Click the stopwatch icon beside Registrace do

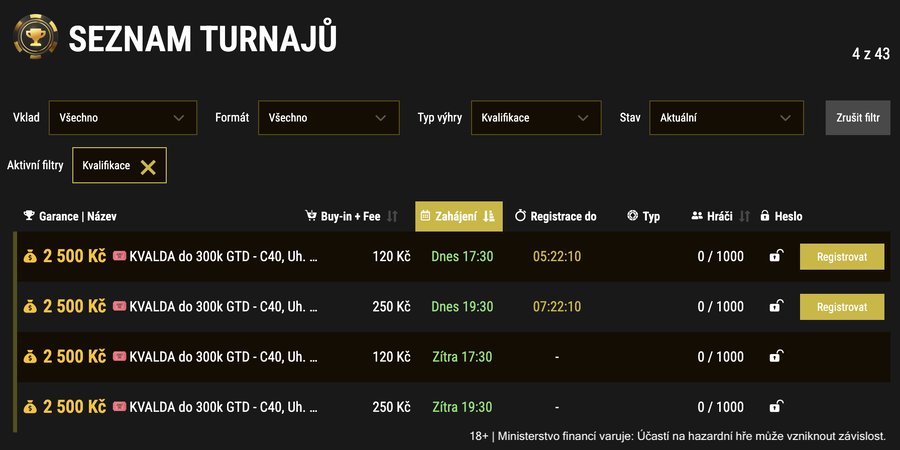(x=521, y=216)
